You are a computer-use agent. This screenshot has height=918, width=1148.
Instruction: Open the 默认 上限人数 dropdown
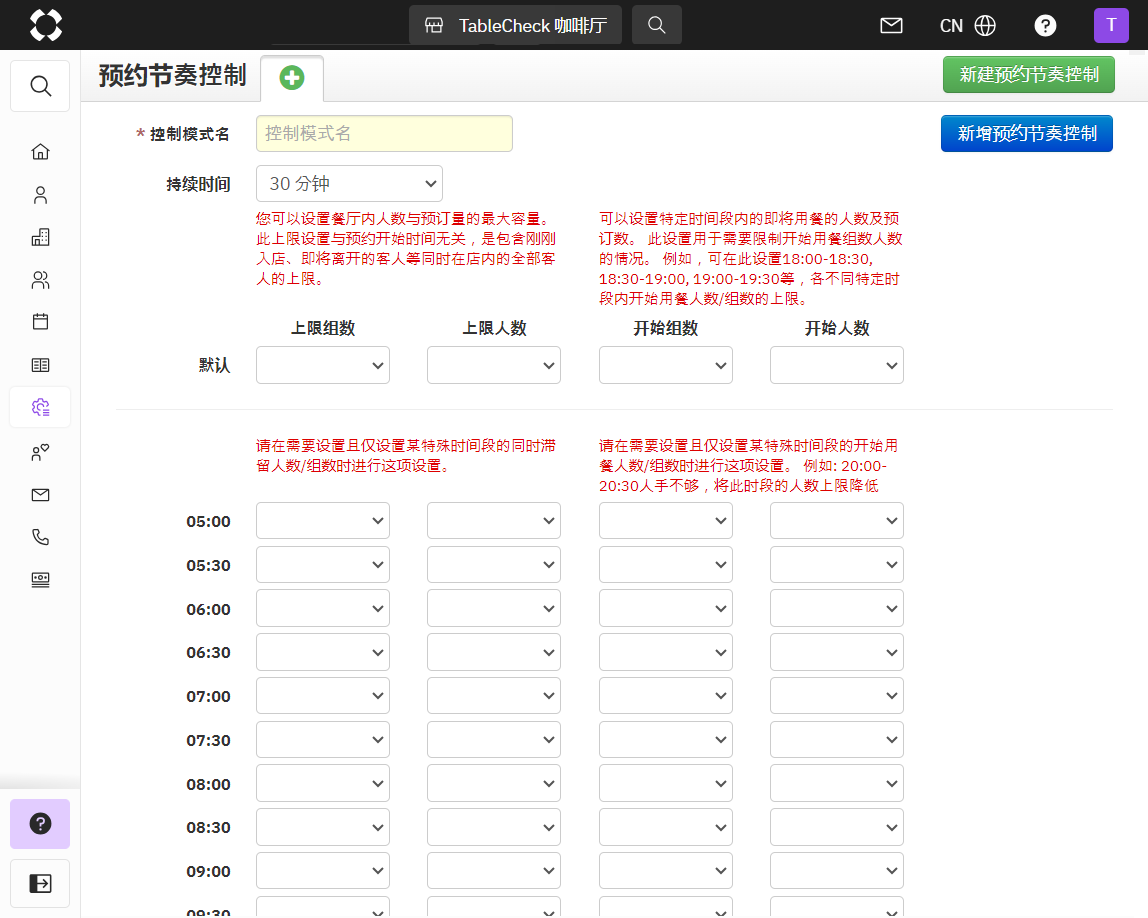pyautogui.click(x=494, y=365)
